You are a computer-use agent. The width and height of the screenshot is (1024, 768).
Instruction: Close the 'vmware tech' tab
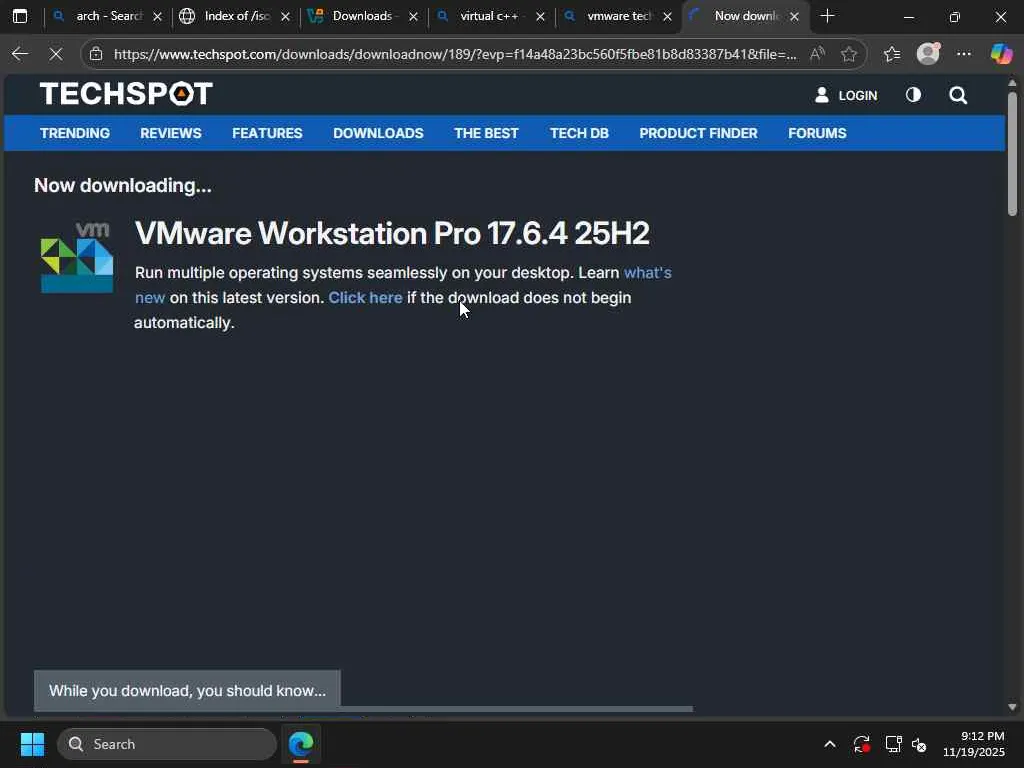pos(667,17)
